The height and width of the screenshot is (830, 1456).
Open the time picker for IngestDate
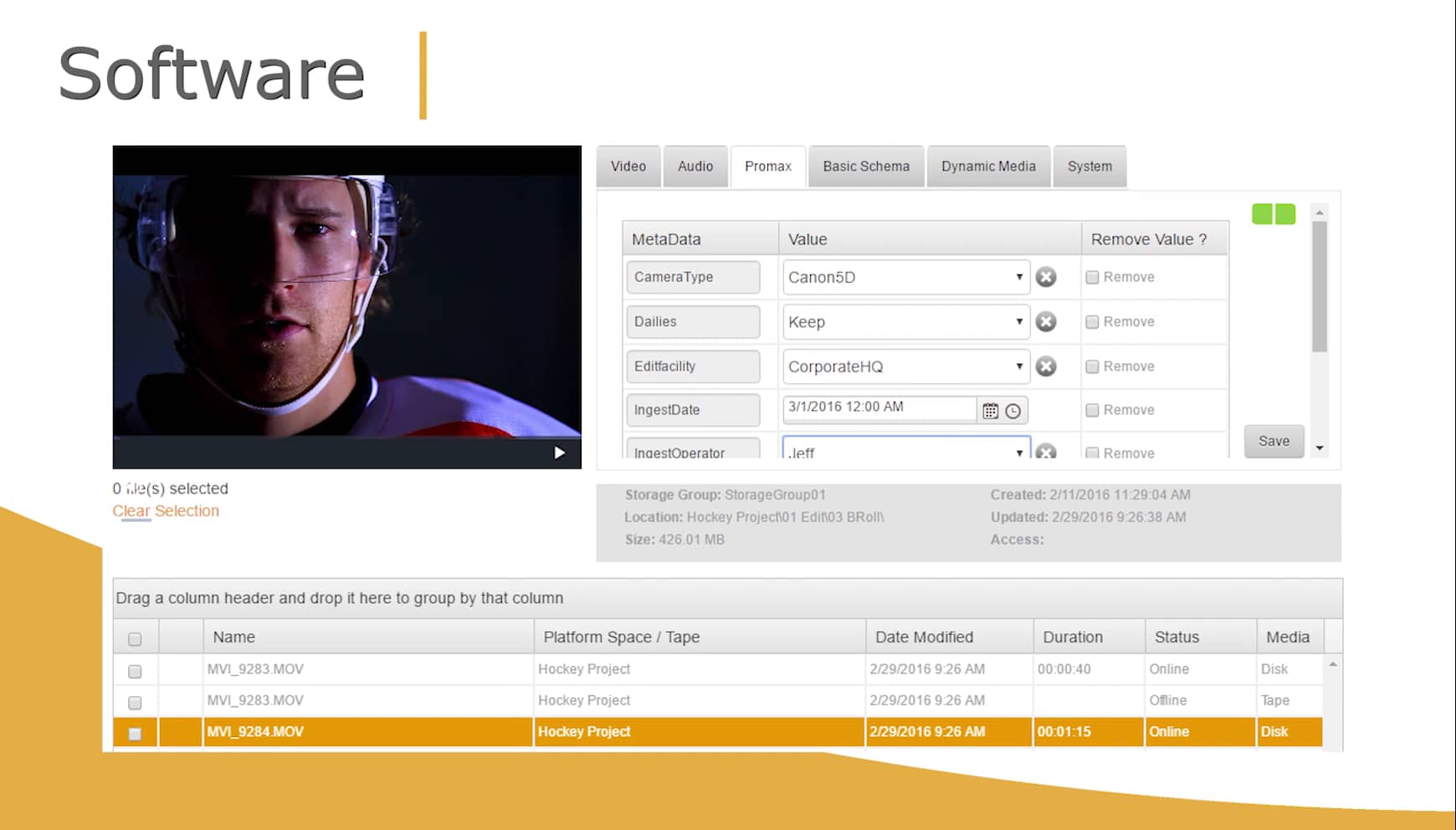pos(1013,410)
